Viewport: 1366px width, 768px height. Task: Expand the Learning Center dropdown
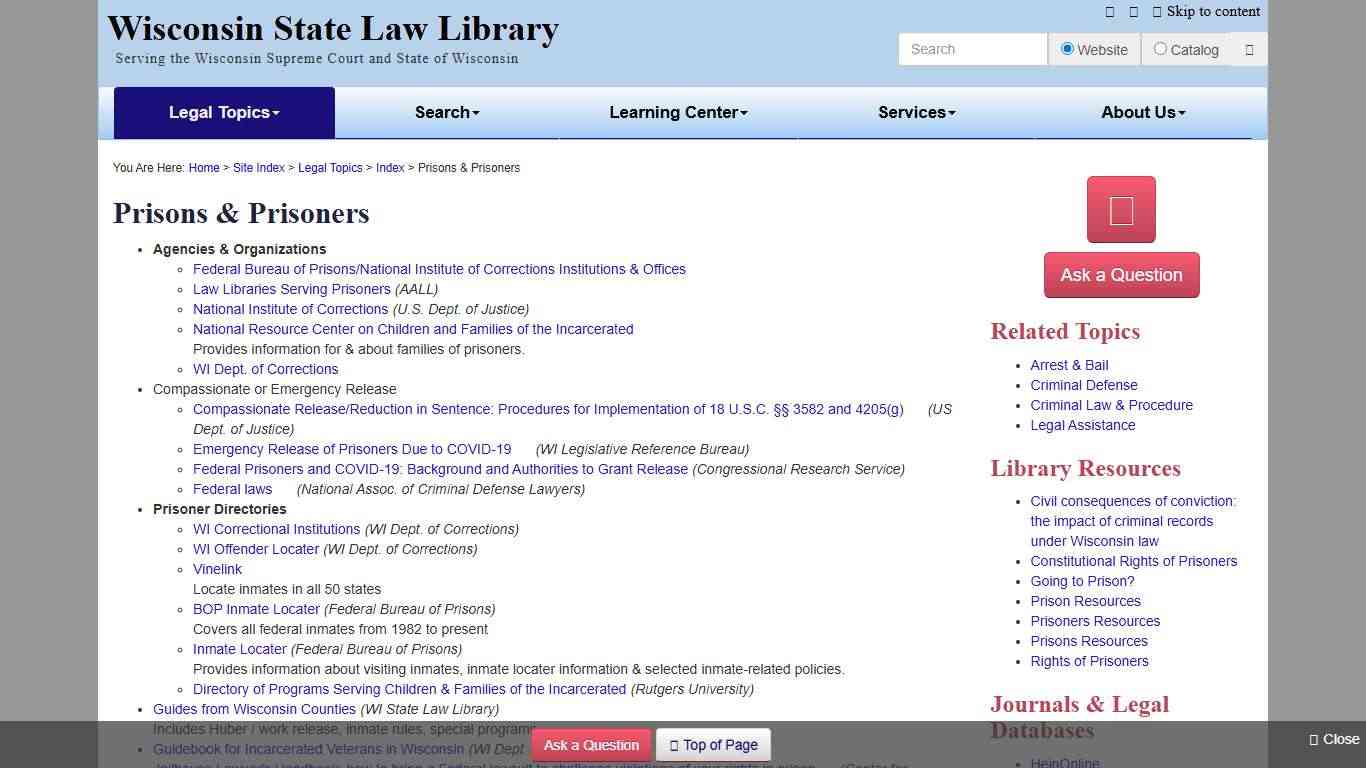coord(678,112)
